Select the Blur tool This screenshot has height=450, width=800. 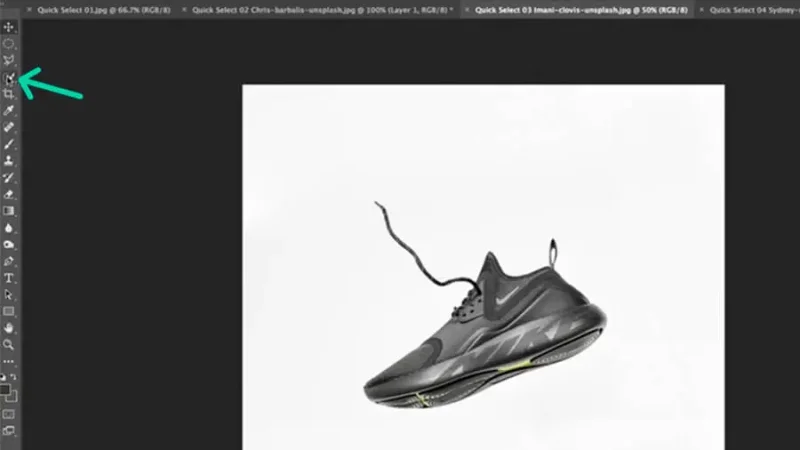click(x=8, y=228)
